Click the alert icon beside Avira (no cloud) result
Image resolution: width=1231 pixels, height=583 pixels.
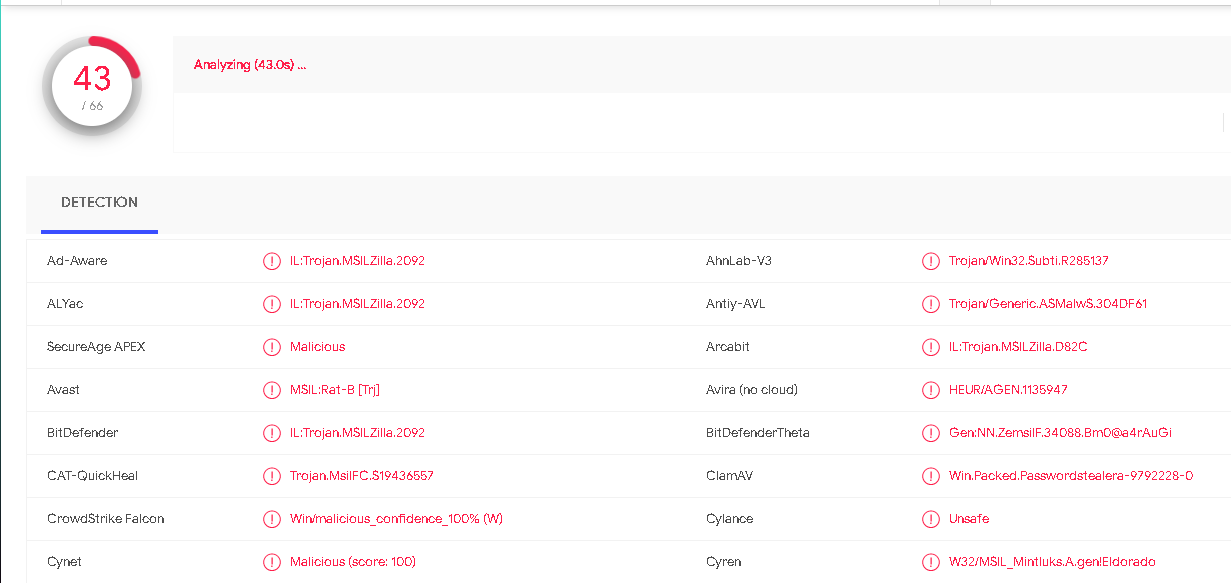930,390
